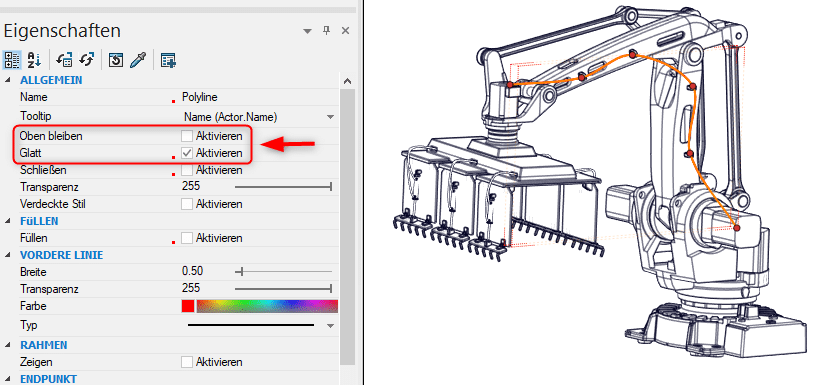Screen dimensions: 830x385
Task: Pick the eyedropper tool icon
Action: tap(137, 60)
